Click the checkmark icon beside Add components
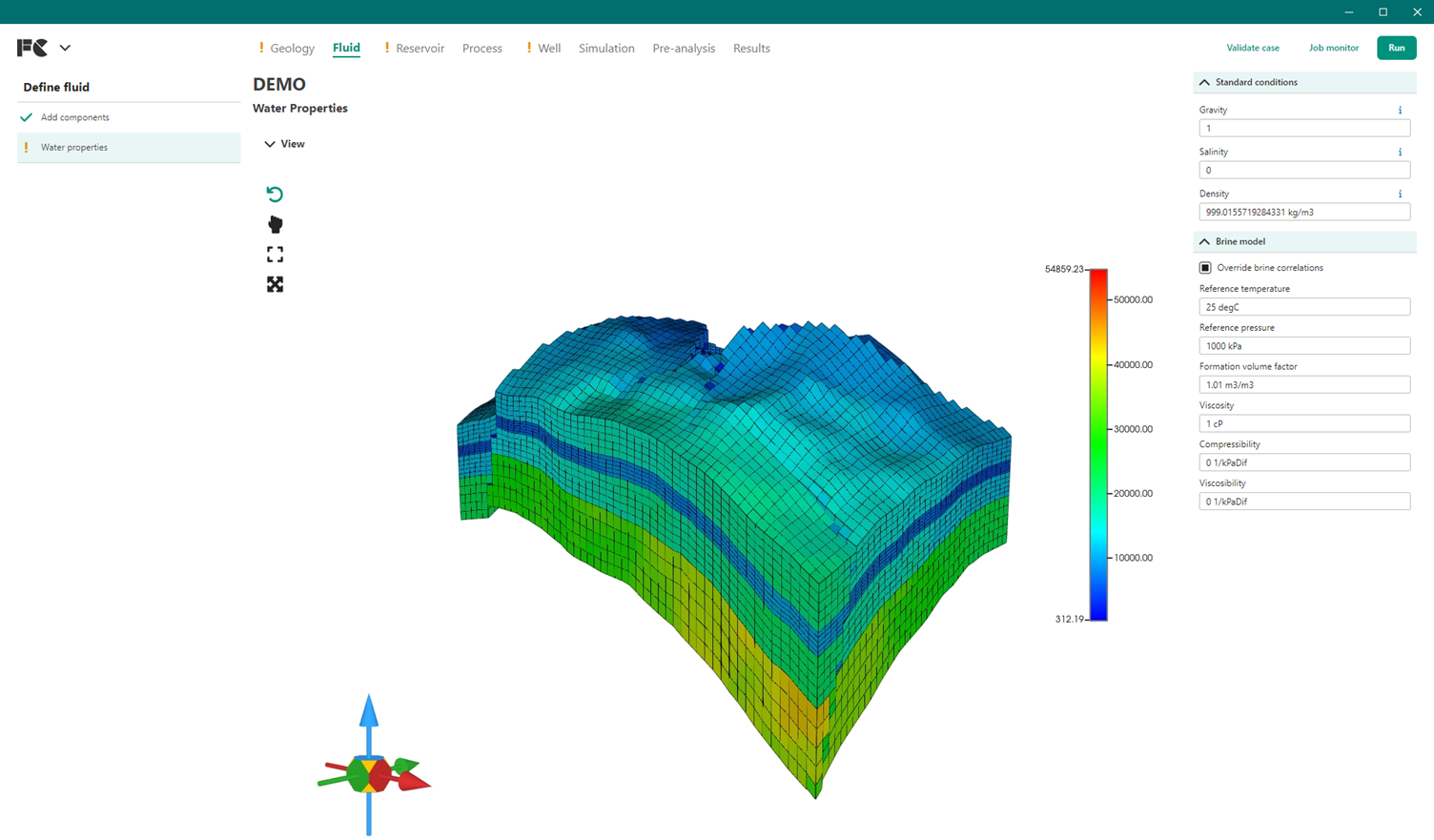Image resolution: width=1434 pixels, height=840 pixels. click(x=24, y=116)
